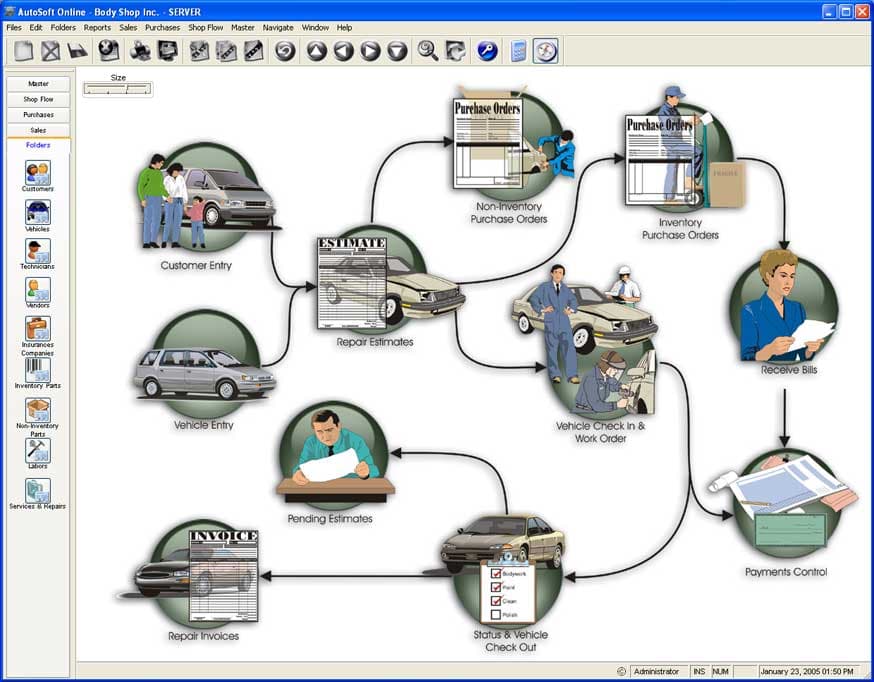Check the Bodywork box on the checkout clipboard
The height and width of the screenshot is (682, 874).
pos(495,572)
